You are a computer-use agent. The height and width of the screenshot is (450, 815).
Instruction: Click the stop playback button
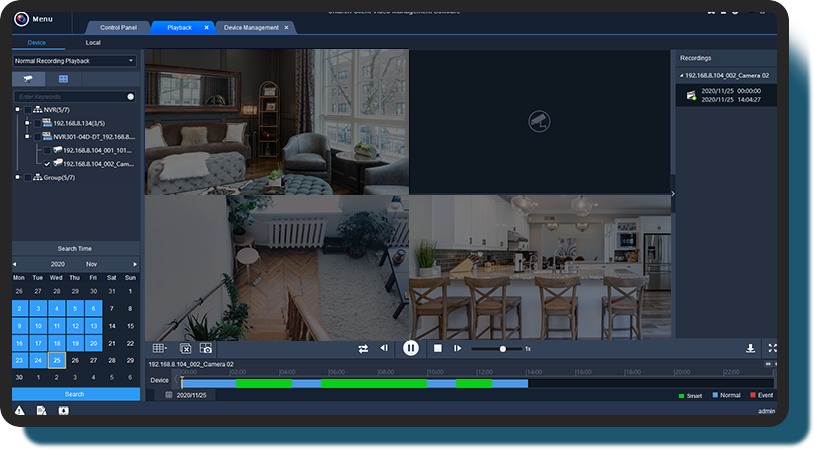[437, 348]
